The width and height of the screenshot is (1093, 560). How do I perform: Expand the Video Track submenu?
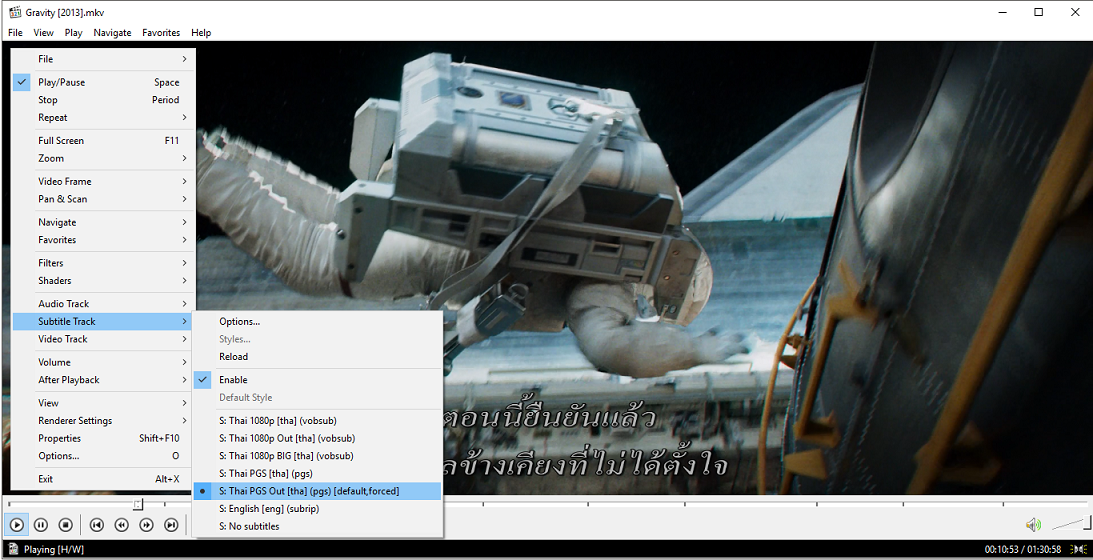click(103, 339)
